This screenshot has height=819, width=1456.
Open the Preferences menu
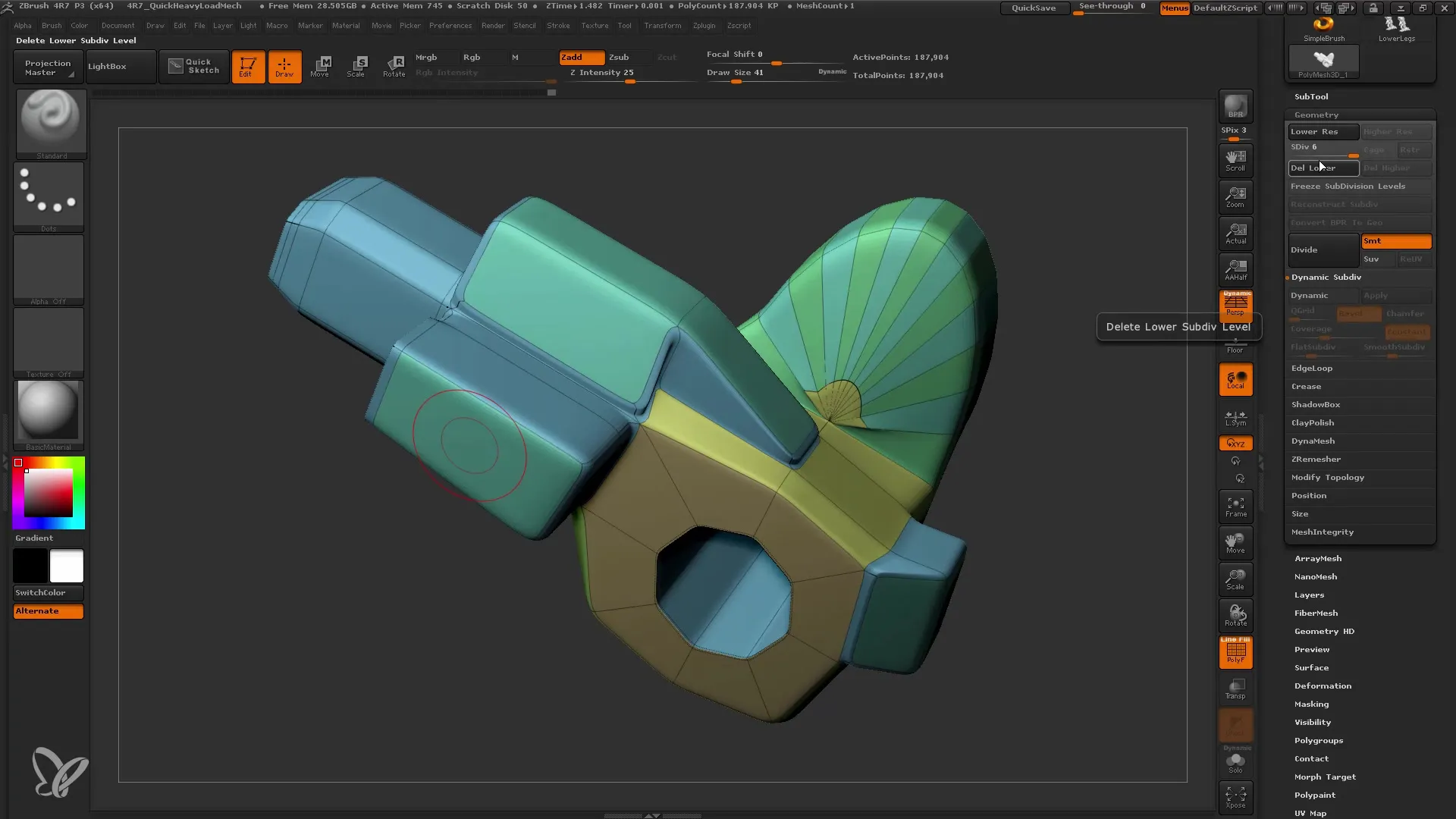click(x=450, y=25)
